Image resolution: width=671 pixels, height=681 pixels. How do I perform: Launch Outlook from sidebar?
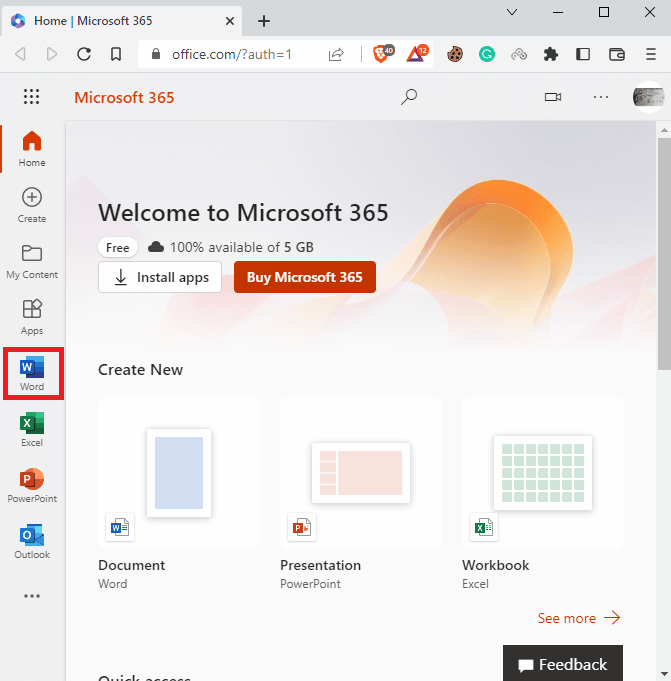point(32,542)
